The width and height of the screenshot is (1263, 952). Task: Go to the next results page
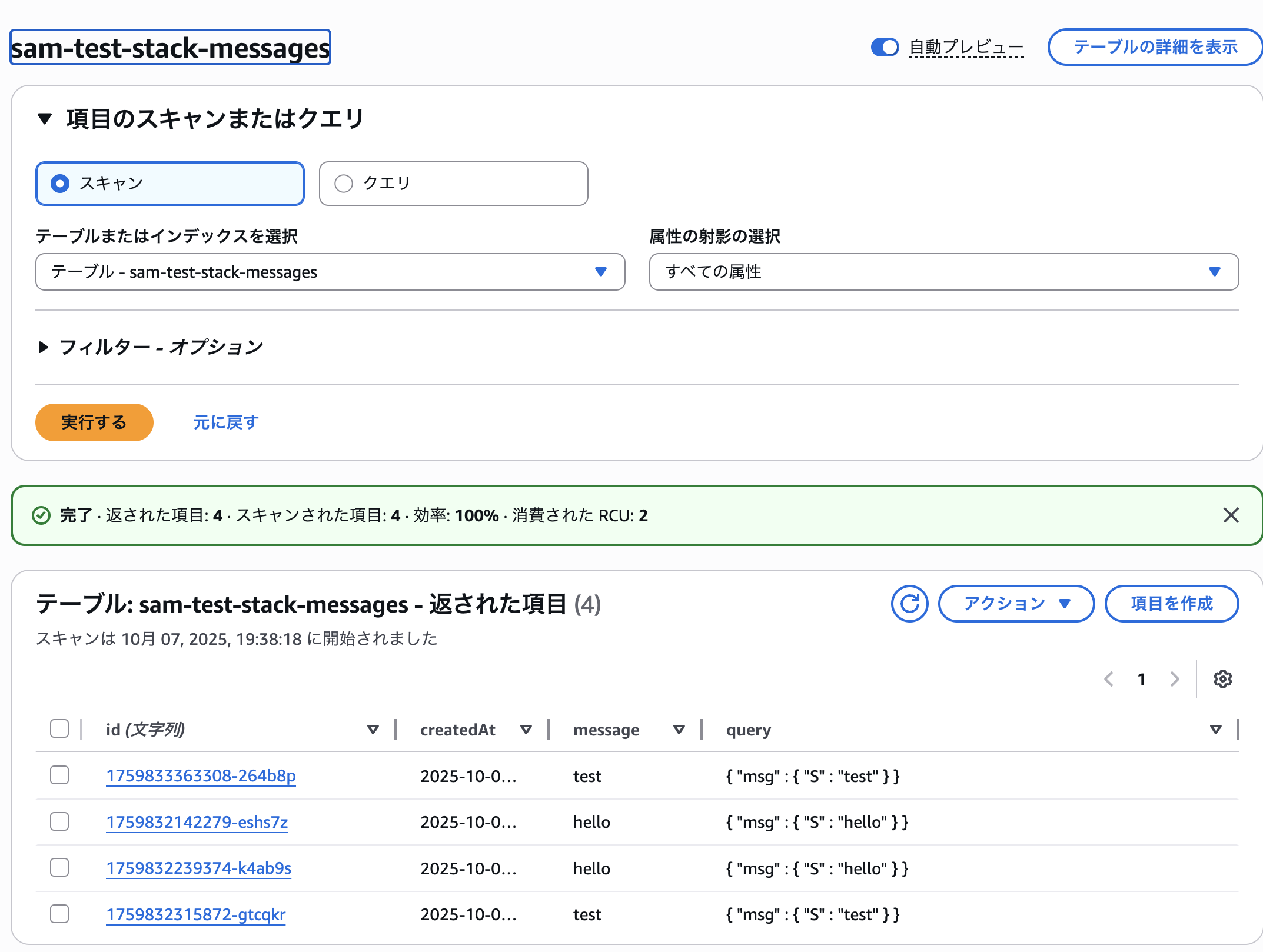(x=1174, y=679)
